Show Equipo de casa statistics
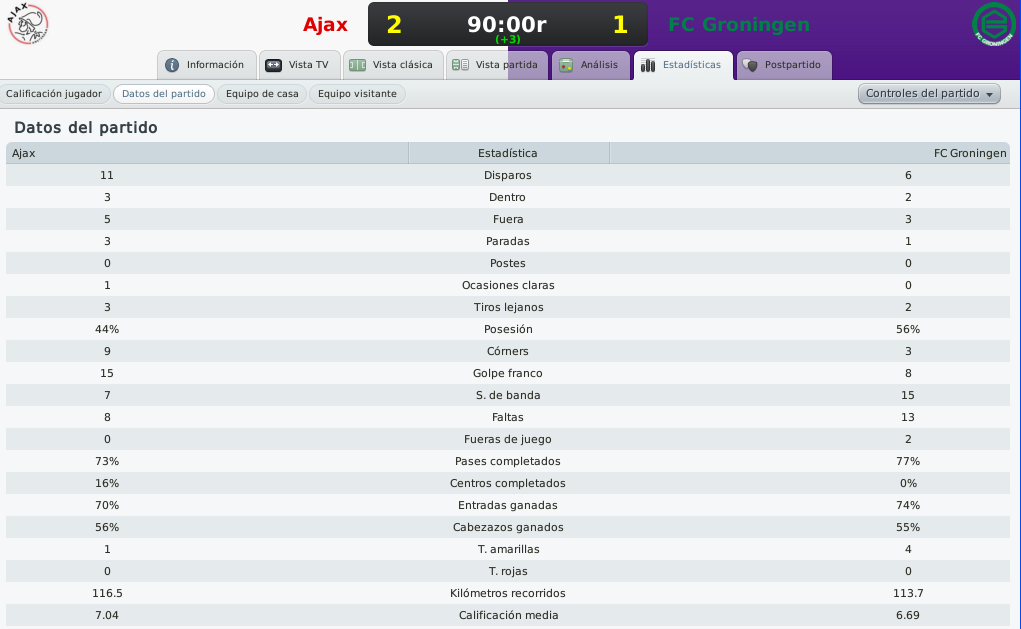 [262, 94]
